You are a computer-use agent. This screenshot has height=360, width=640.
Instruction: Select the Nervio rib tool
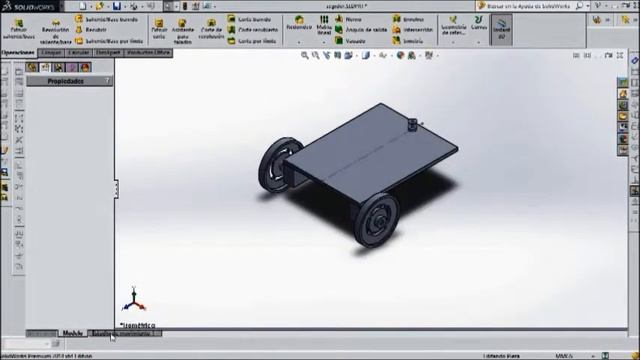coord(349,19)
